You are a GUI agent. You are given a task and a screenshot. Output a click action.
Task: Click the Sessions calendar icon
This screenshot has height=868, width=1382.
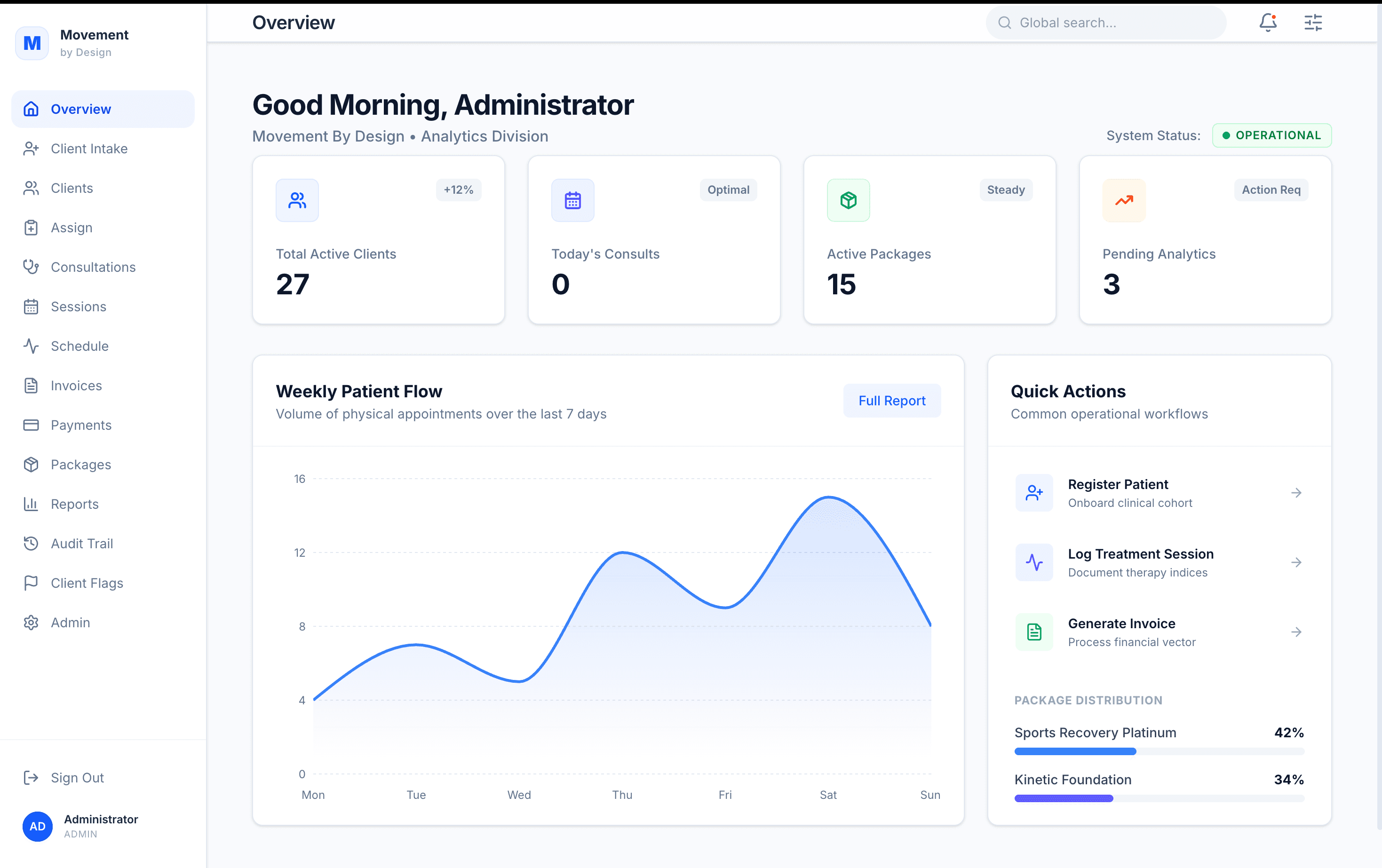tap(32, 307)
